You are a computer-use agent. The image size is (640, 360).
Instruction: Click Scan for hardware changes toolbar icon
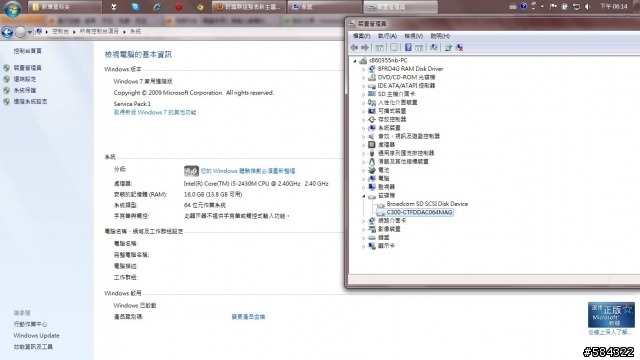433,48
